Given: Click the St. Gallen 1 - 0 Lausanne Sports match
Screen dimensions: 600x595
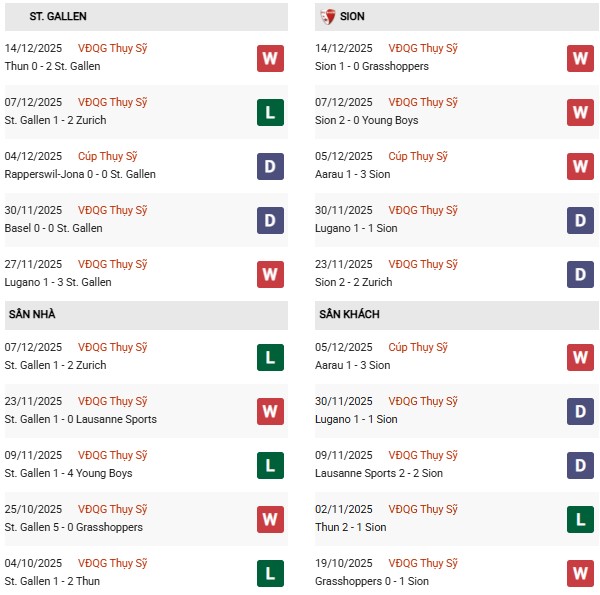Looking at the screenshot, I should [81, 419].
